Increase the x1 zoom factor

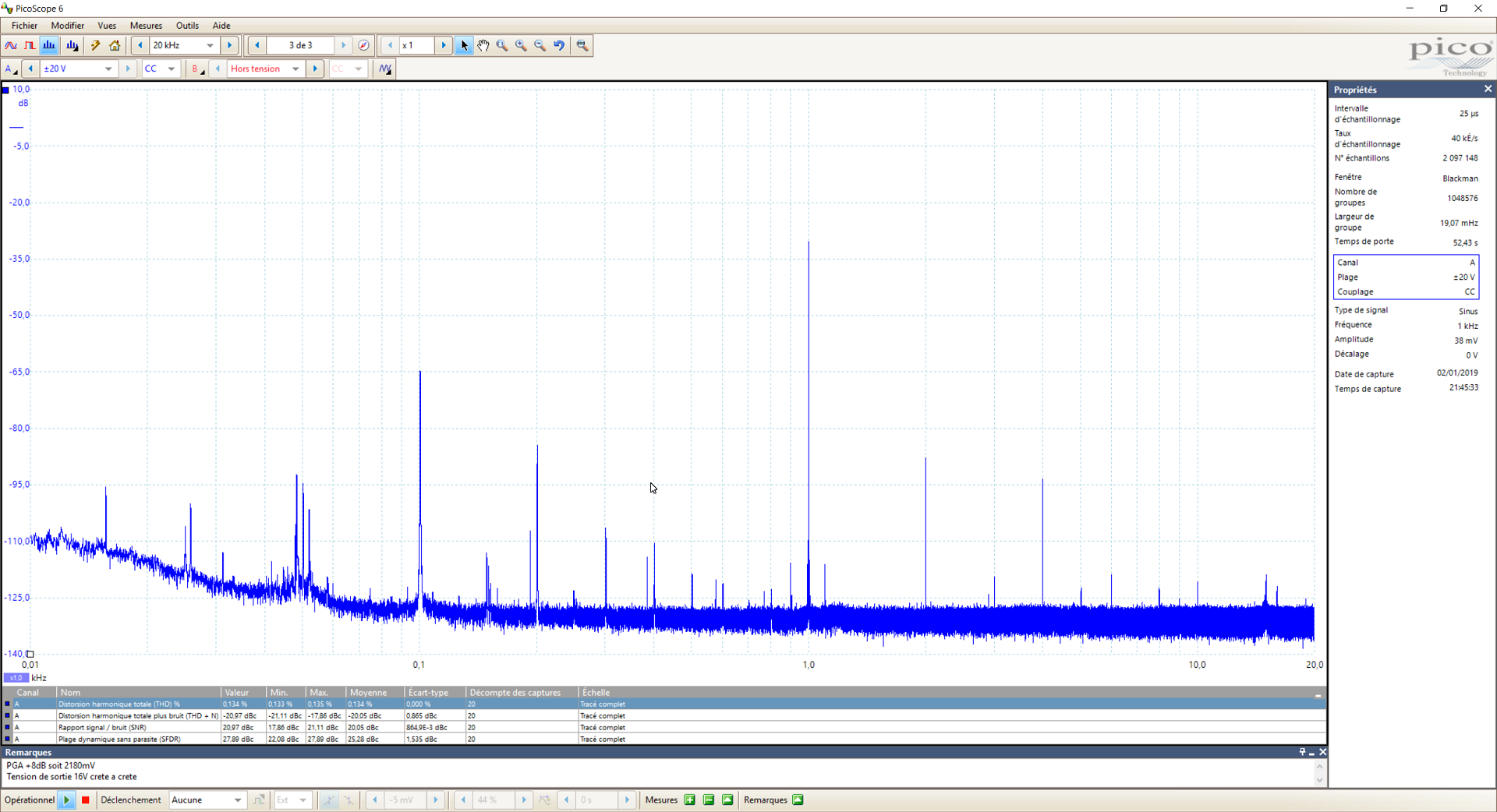tap(444, 45)
